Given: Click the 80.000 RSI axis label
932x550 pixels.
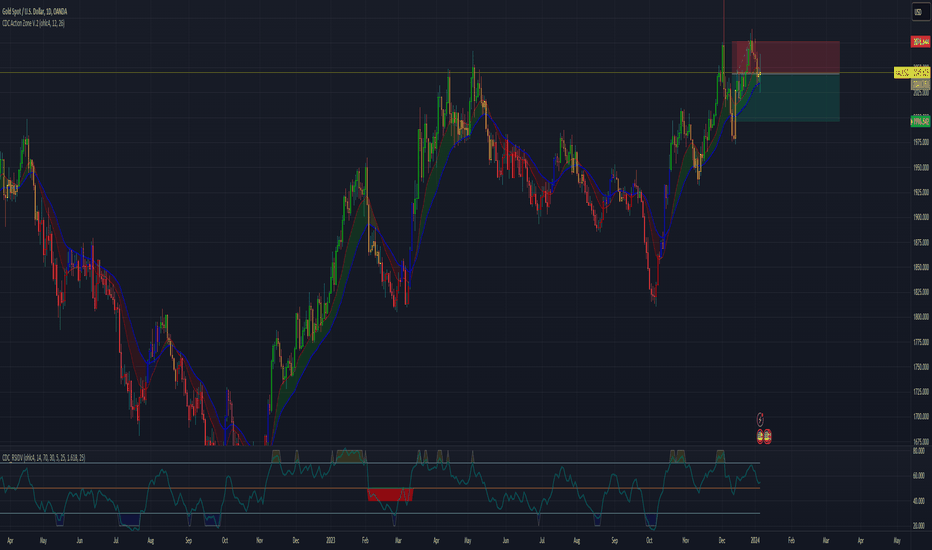Looking at the screenshot, I should pyautogui.click(x=918, y=451).
